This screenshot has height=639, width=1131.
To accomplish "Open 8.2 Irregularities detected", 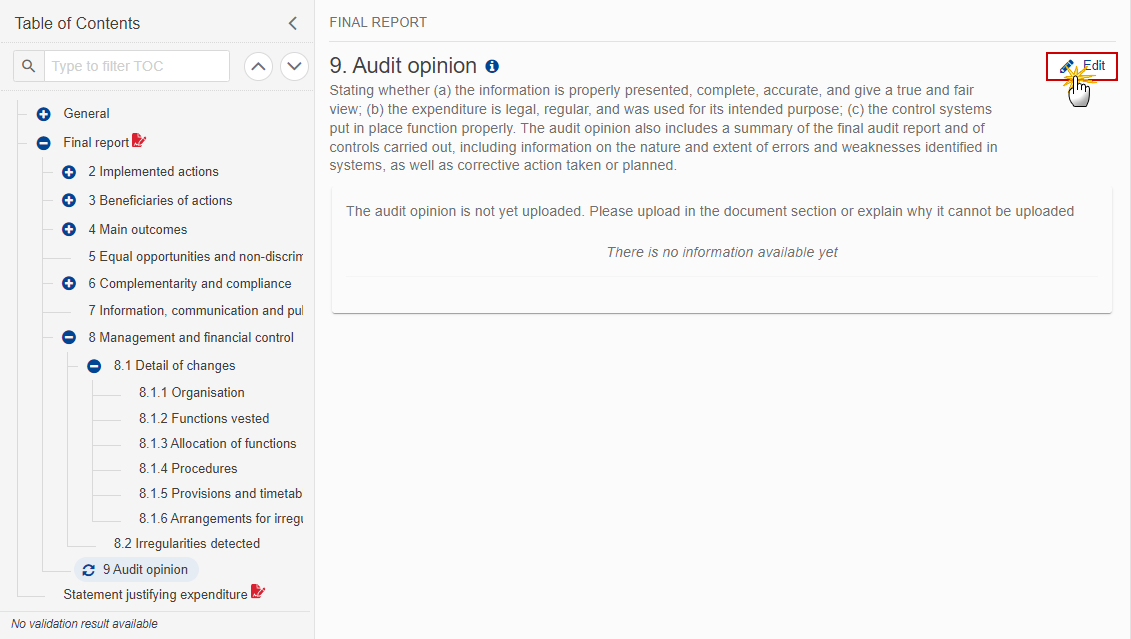I will (186, 543).
